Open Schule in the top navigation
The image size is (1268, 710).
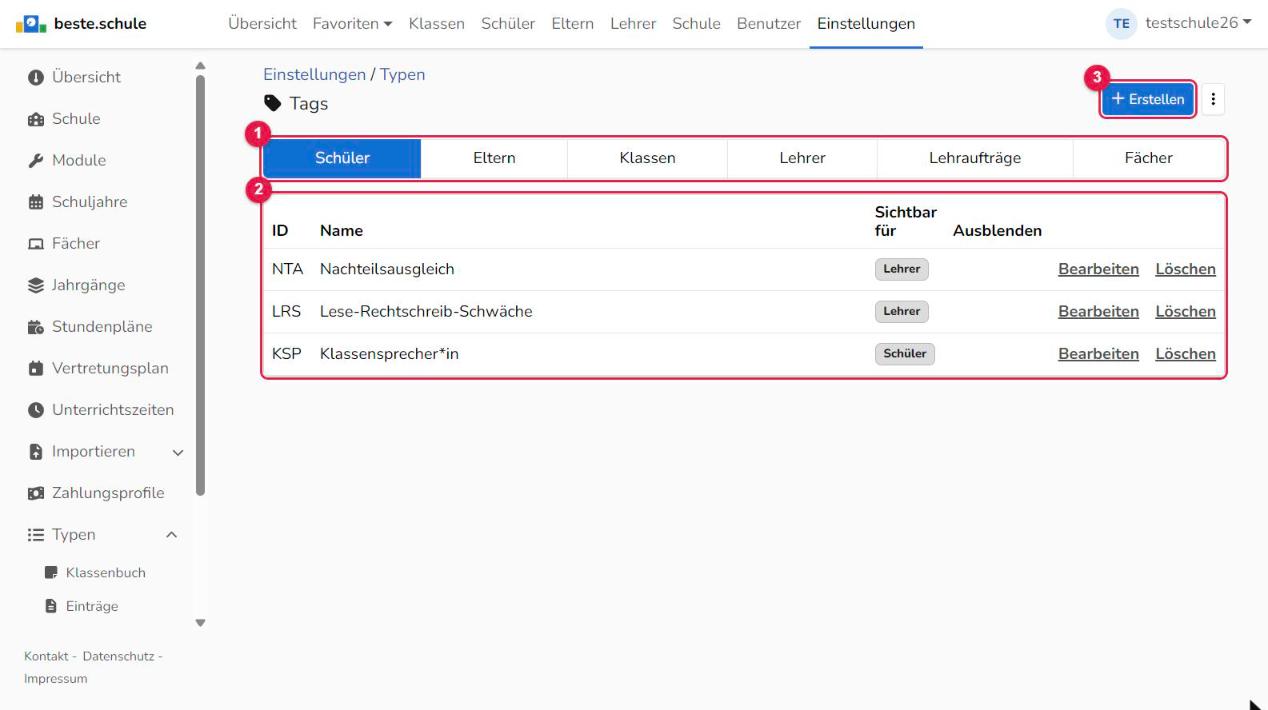(696, 24)
